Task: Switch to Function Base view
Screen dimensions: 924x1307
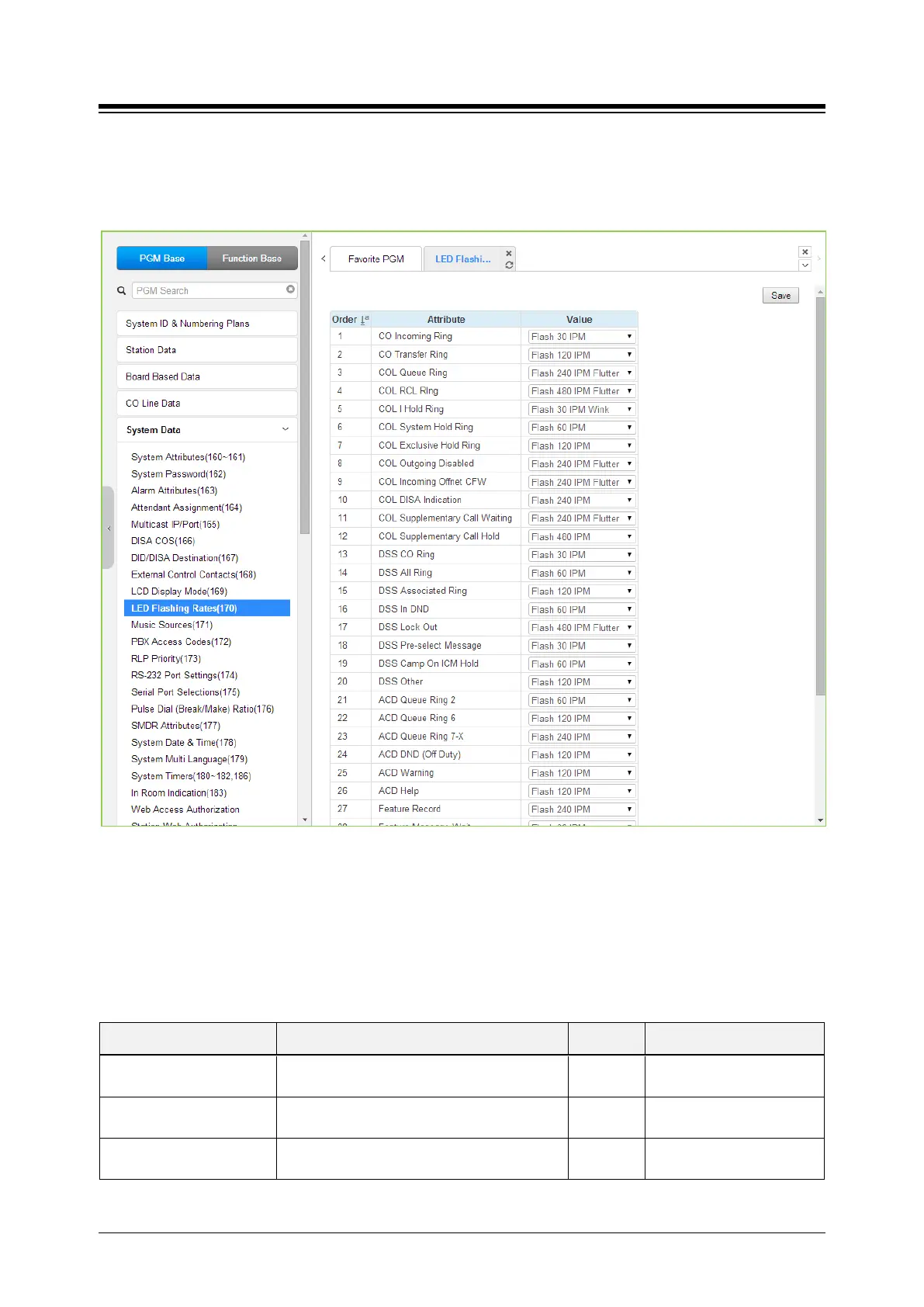Action: point(252,258)
